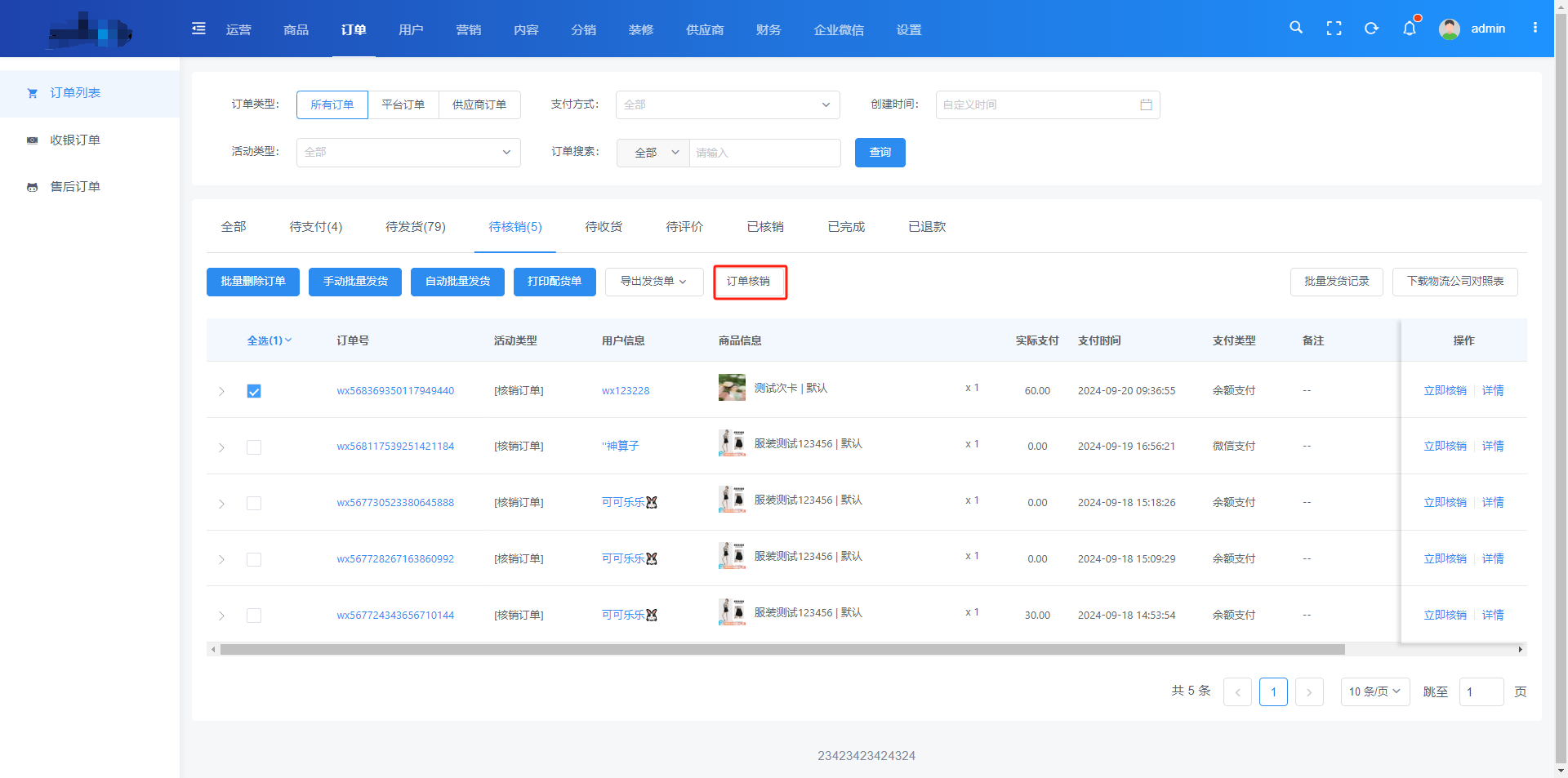Click the calendar icon in 创建时间 field
This screenshot has height=778, width=1568.
(x=1146, y=104)
